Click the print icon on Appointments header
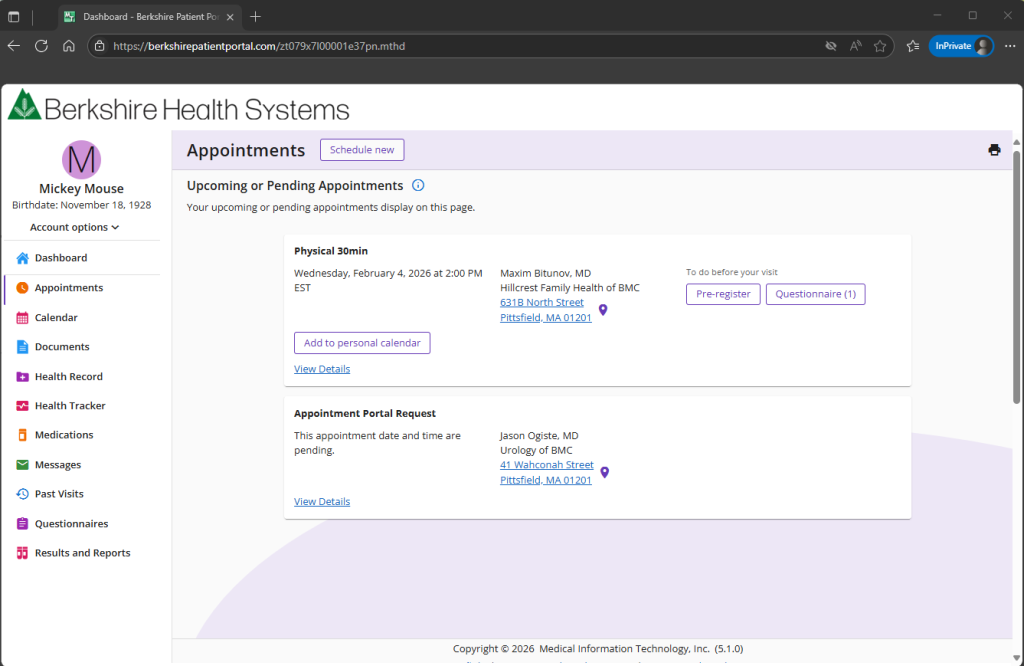The image size is (1024, 666). (x=994, y=150)
